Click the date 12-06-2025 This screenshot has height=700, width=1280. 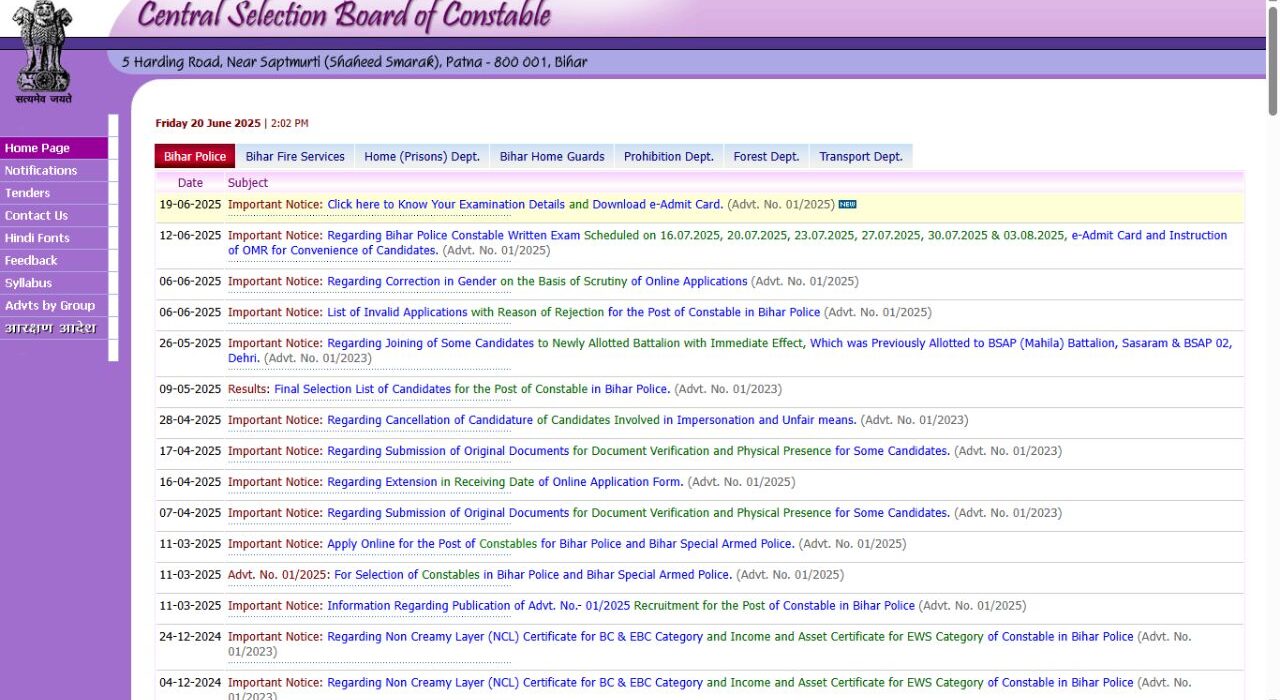point(190,235)
